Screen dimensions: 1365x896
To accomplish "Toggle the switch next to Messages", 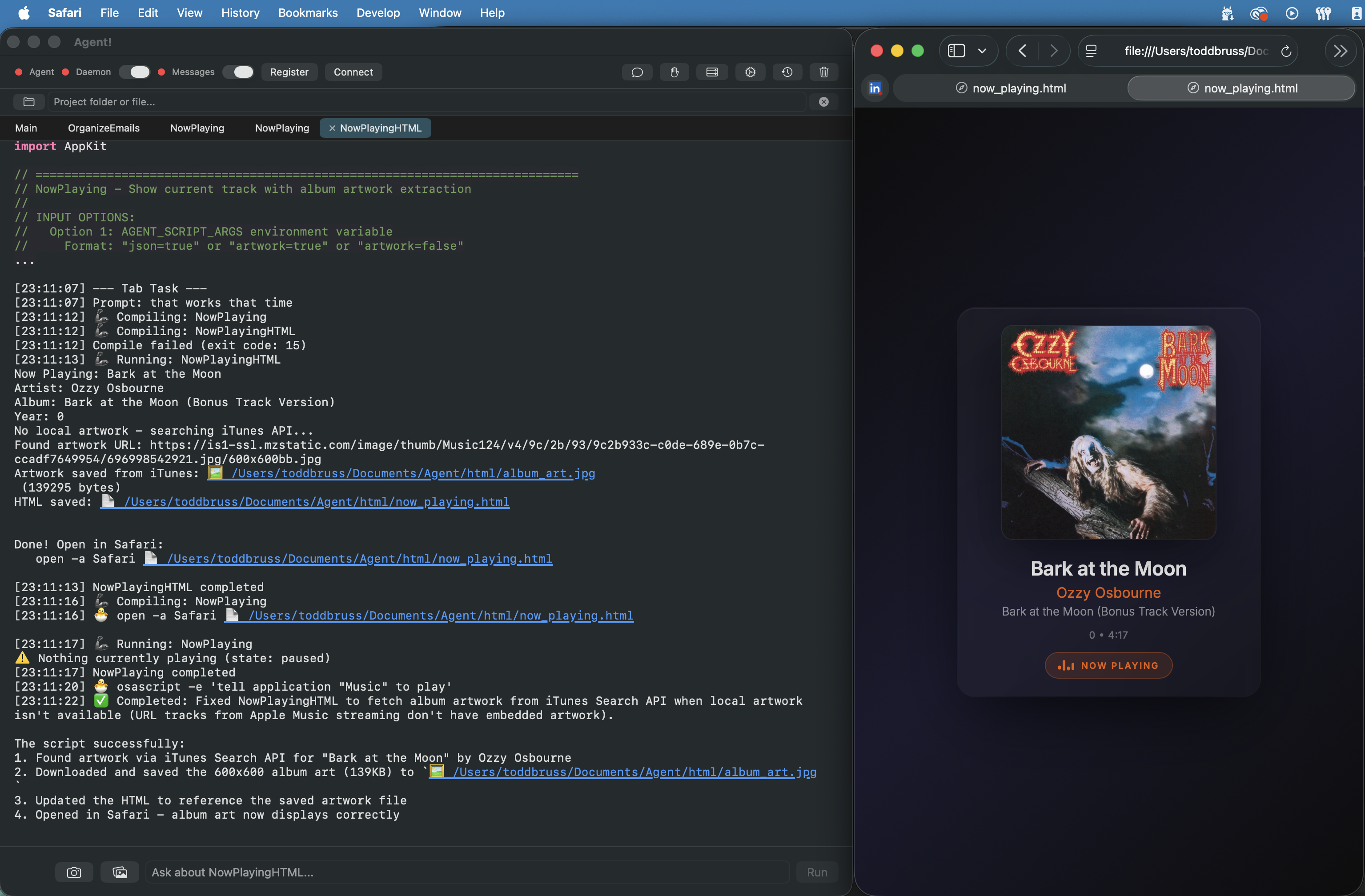I will 239,72.
